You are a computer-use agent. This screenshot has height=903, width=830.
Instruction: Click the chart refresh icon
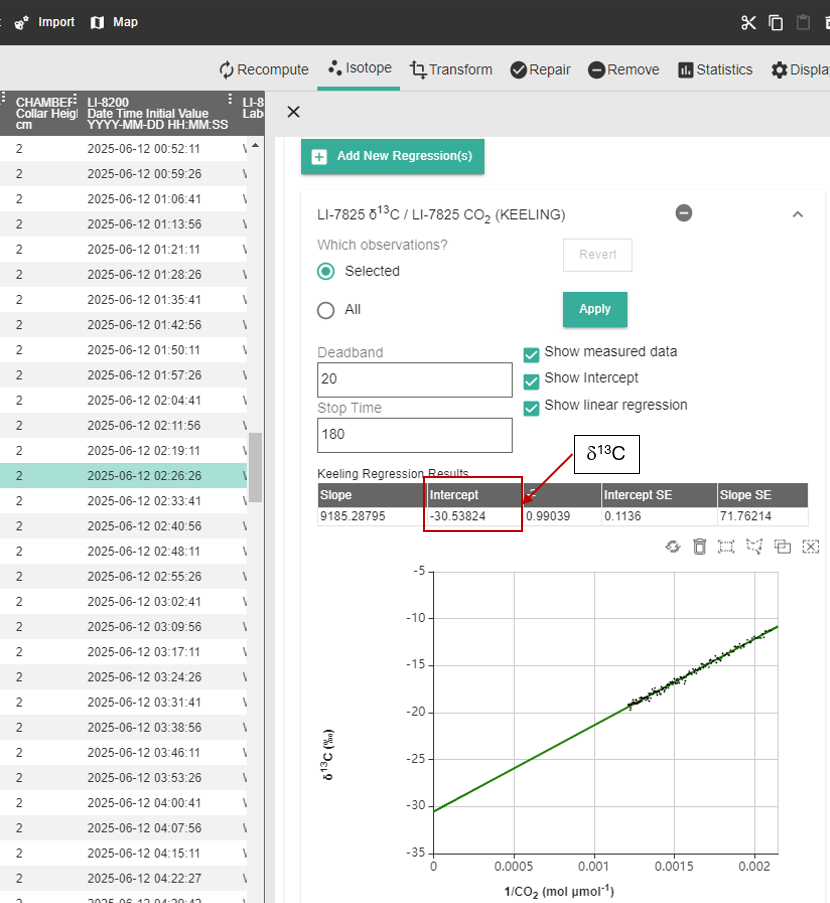pyautogui.click(x=673, y=546)
